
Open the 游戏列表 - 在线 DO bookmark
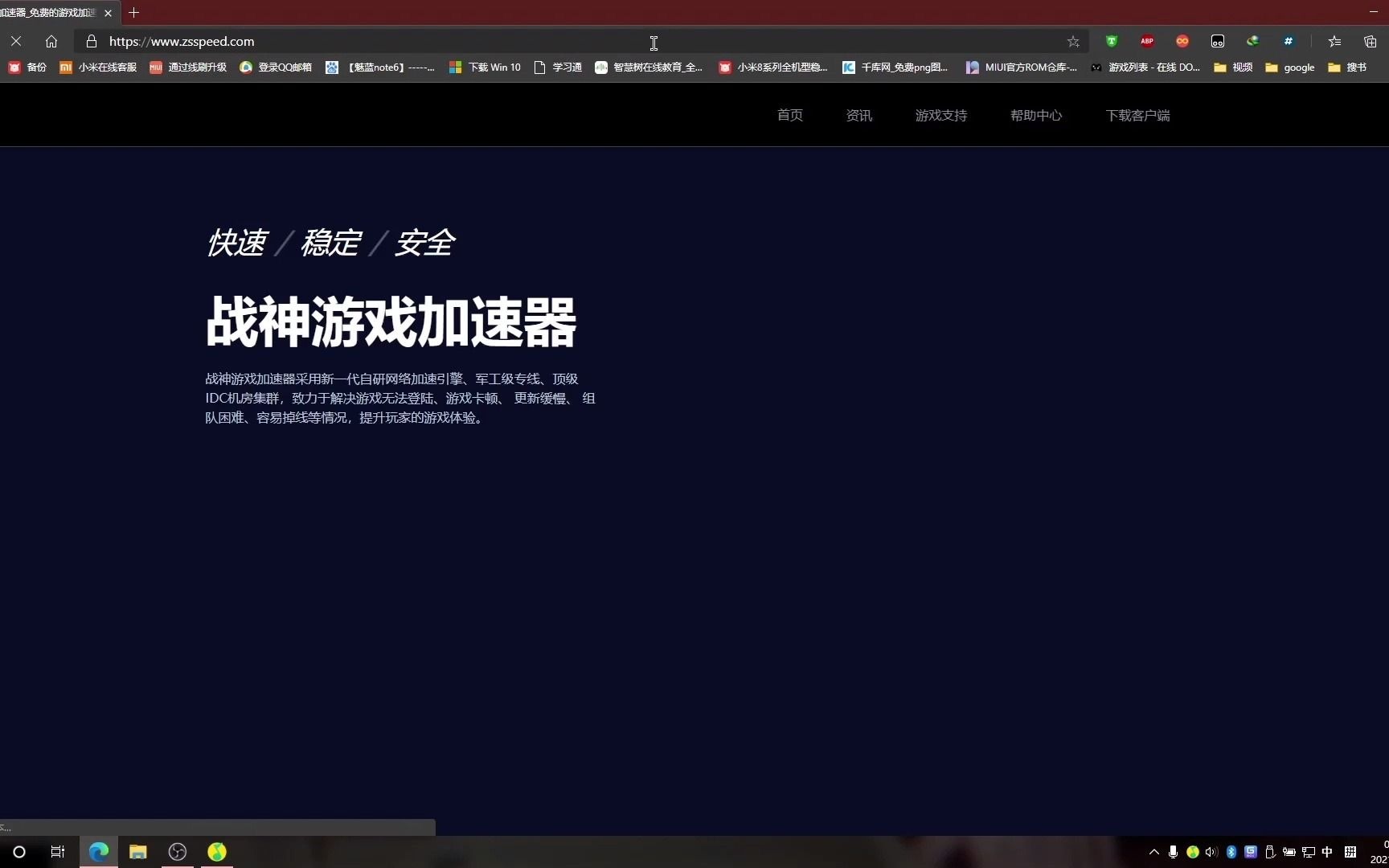1145,68
